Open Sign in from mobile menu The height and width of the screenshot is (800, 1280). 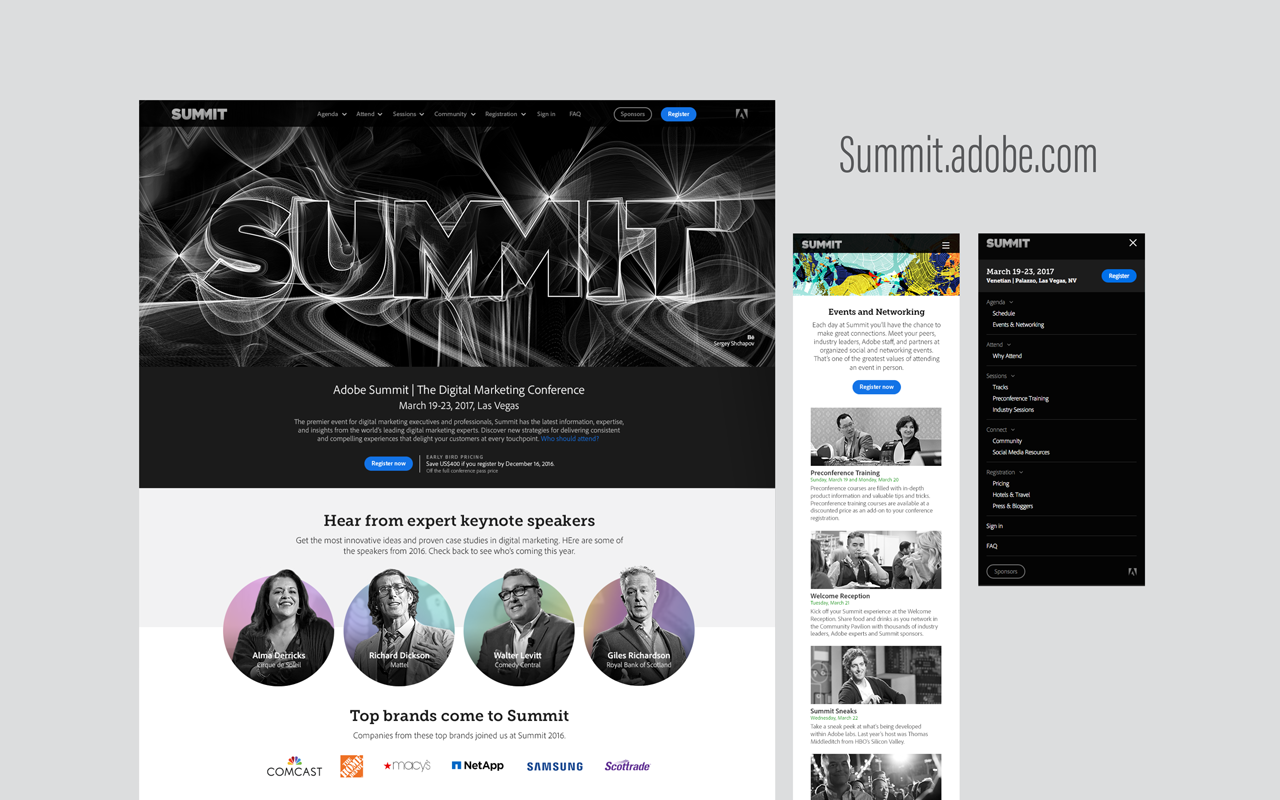point(994,526)
